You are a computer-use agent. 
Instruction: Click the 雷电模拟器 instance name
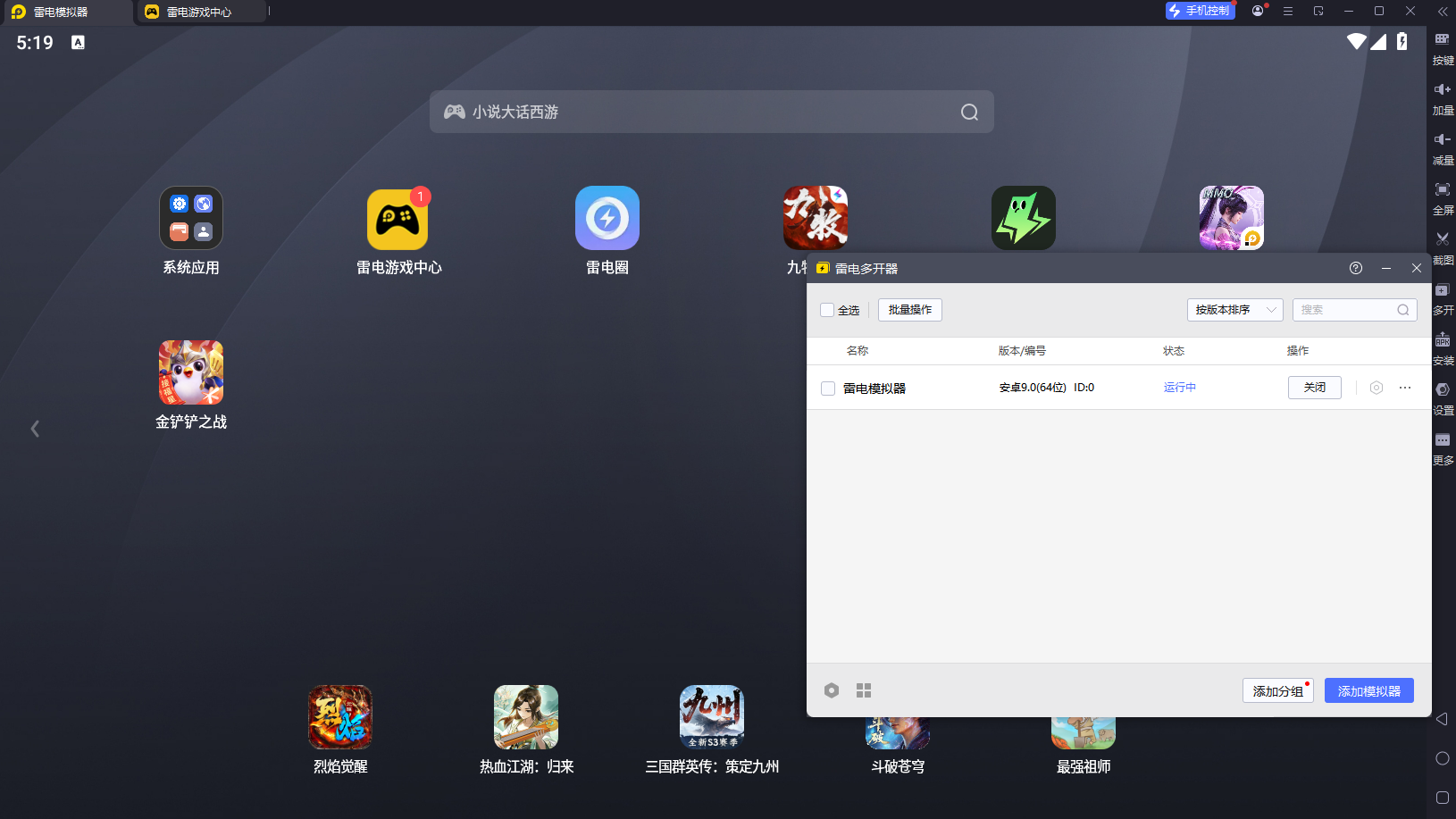pos(874,389)
